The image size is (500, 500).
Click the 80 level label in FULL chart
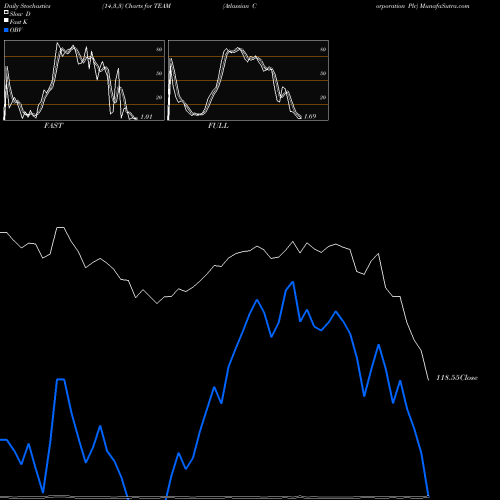[x=323, y=50]
